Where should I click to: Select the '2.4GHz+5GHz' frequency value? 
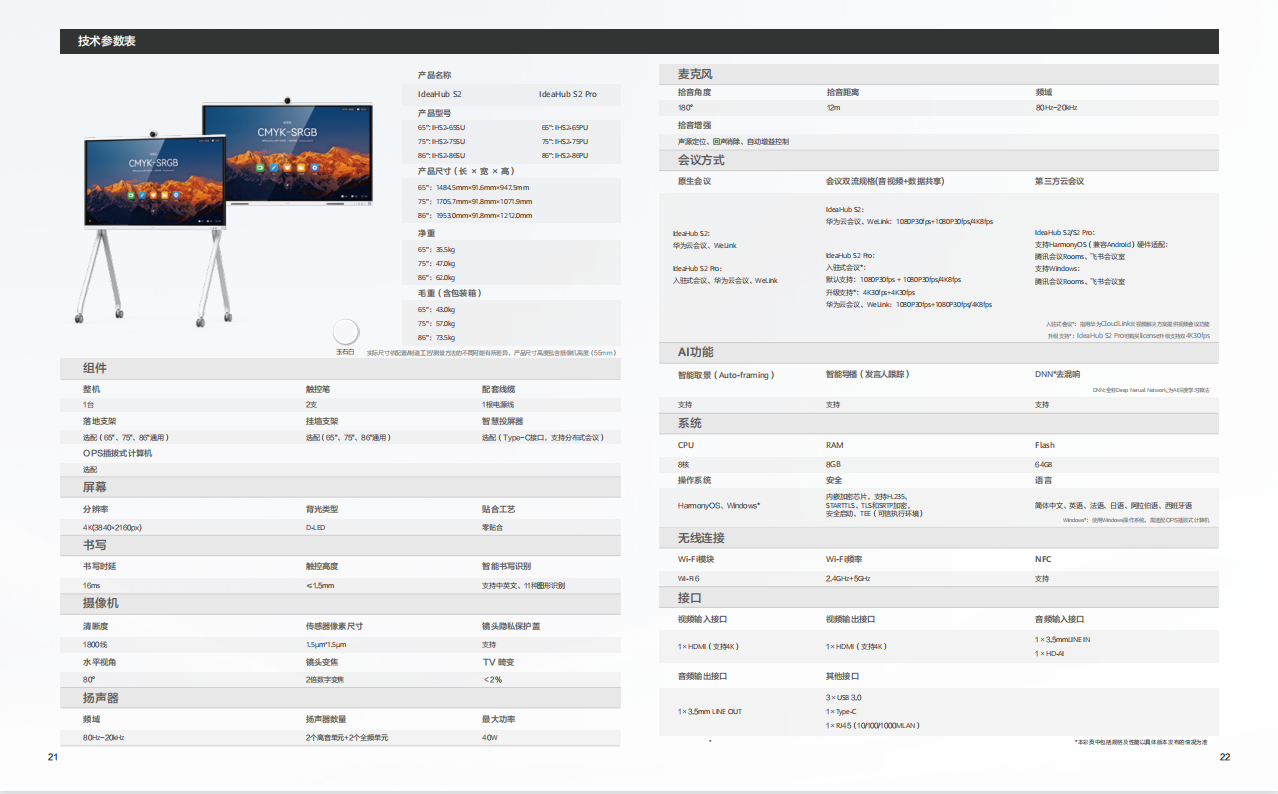(848, 579)
